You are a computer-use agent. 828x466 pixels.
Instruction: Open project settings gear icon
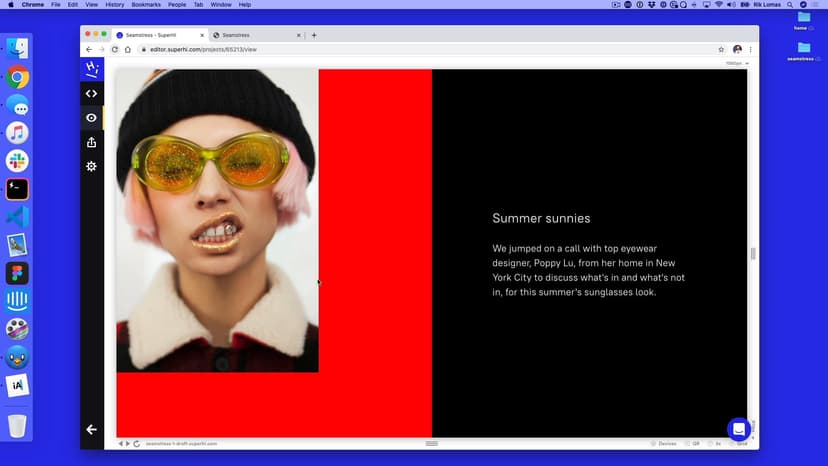point(91,166)
